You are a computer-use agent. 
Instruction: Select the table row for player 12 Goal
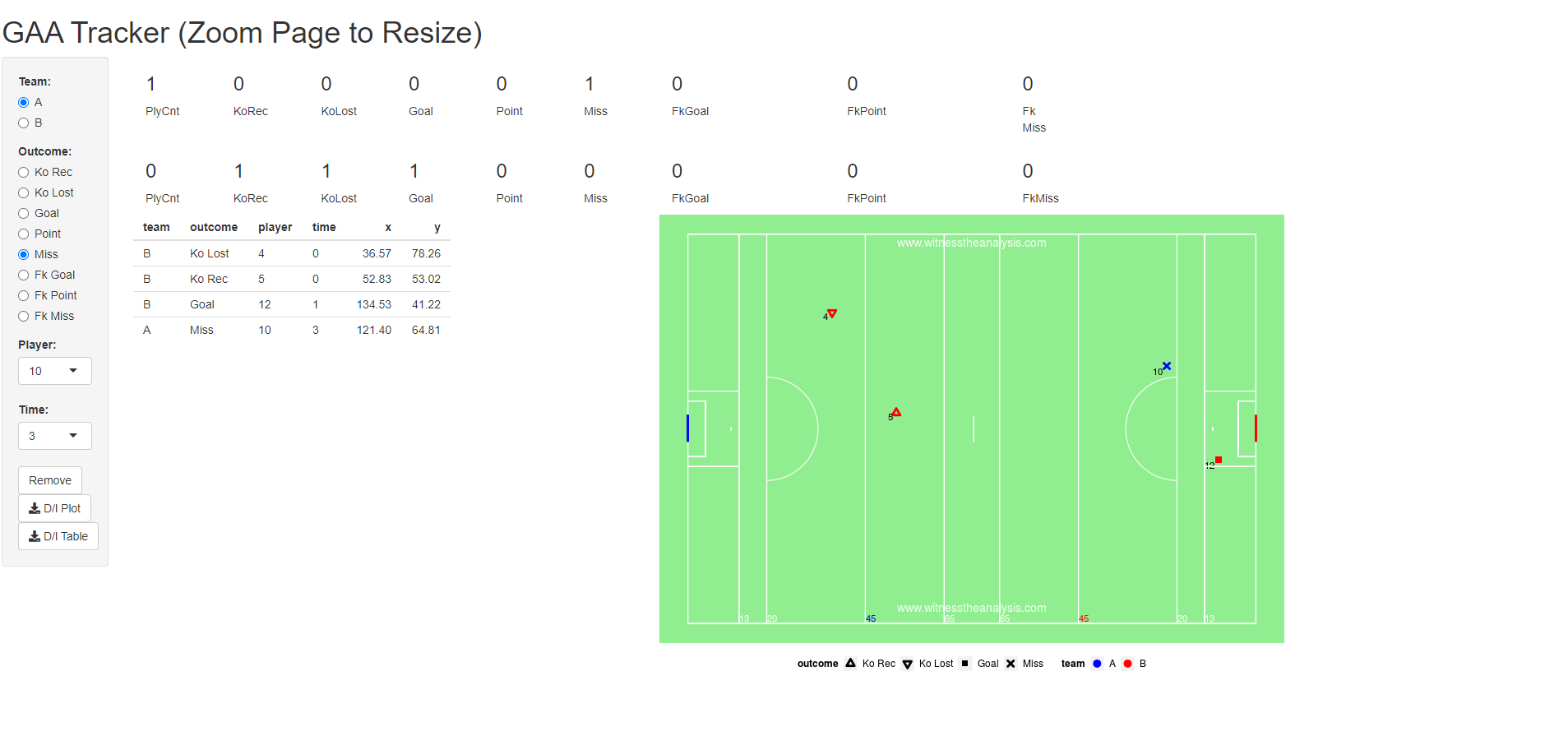[292, 304]
